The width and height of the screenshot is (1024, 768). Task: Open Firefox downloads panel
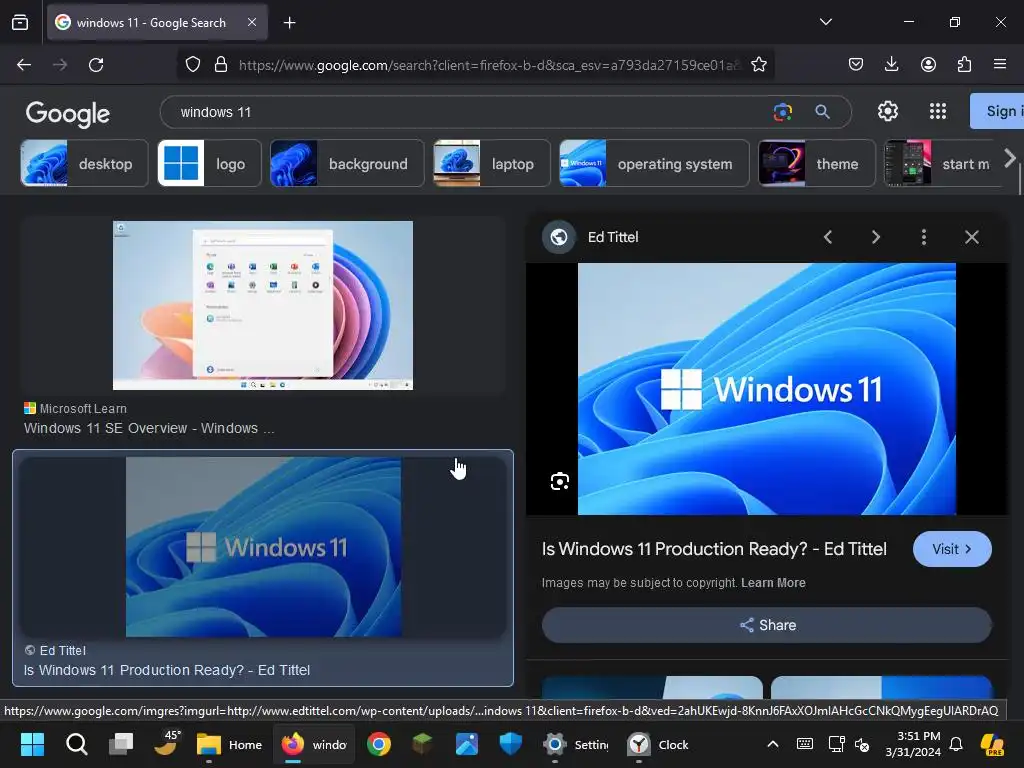click(891, 64)
